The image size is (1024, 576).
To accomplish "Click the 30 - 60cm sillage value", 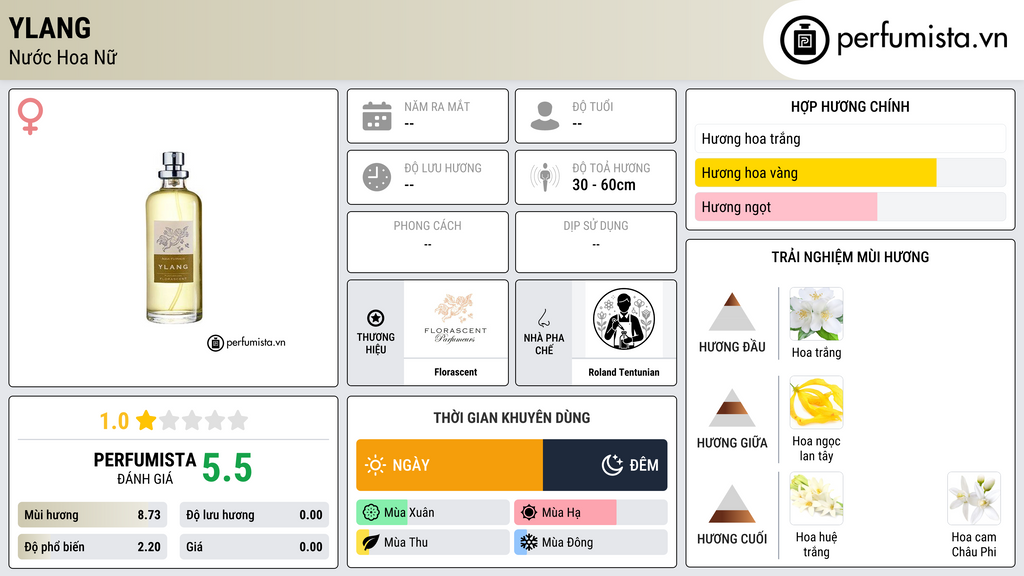I will [604, 185].
